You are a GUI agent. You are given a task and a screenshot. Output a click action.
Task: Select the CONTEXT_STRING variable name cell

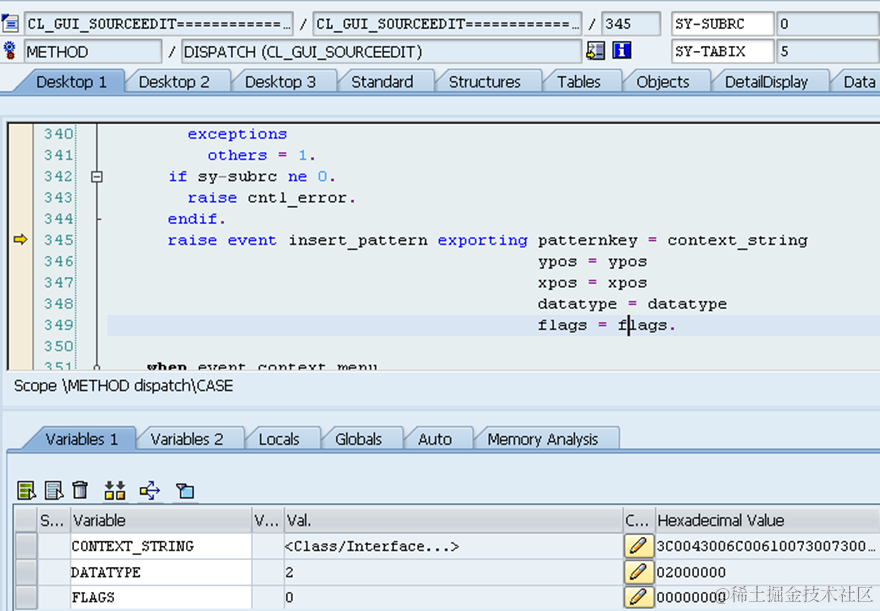(x=161, y=546)
